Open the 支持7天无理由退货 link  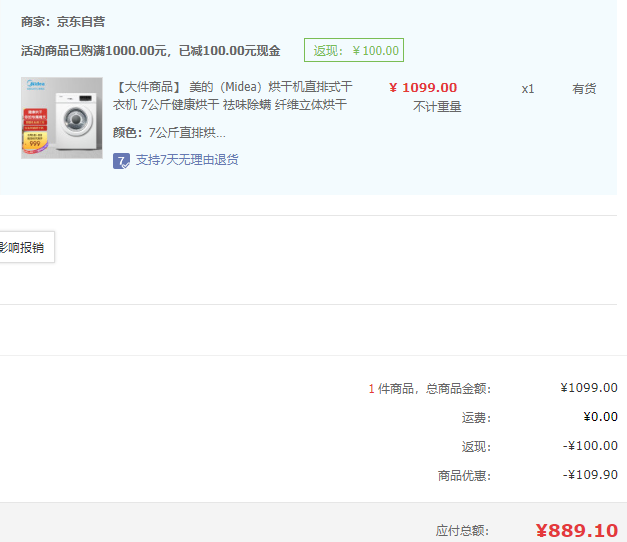coord(187,160)
